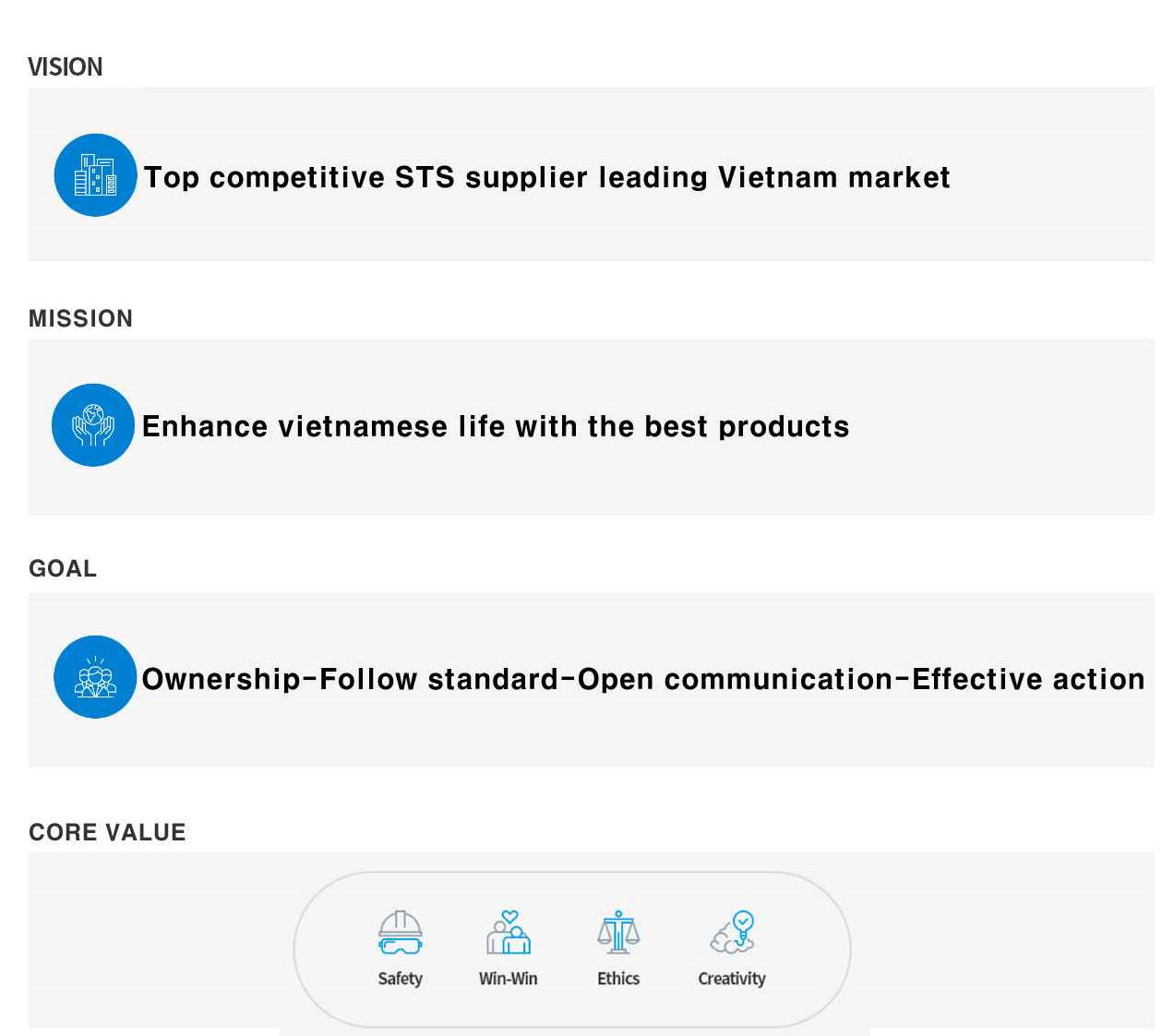Screen dimensions: 1162x1036
Task: Click the Ethics label text
Action: point(618,979)
